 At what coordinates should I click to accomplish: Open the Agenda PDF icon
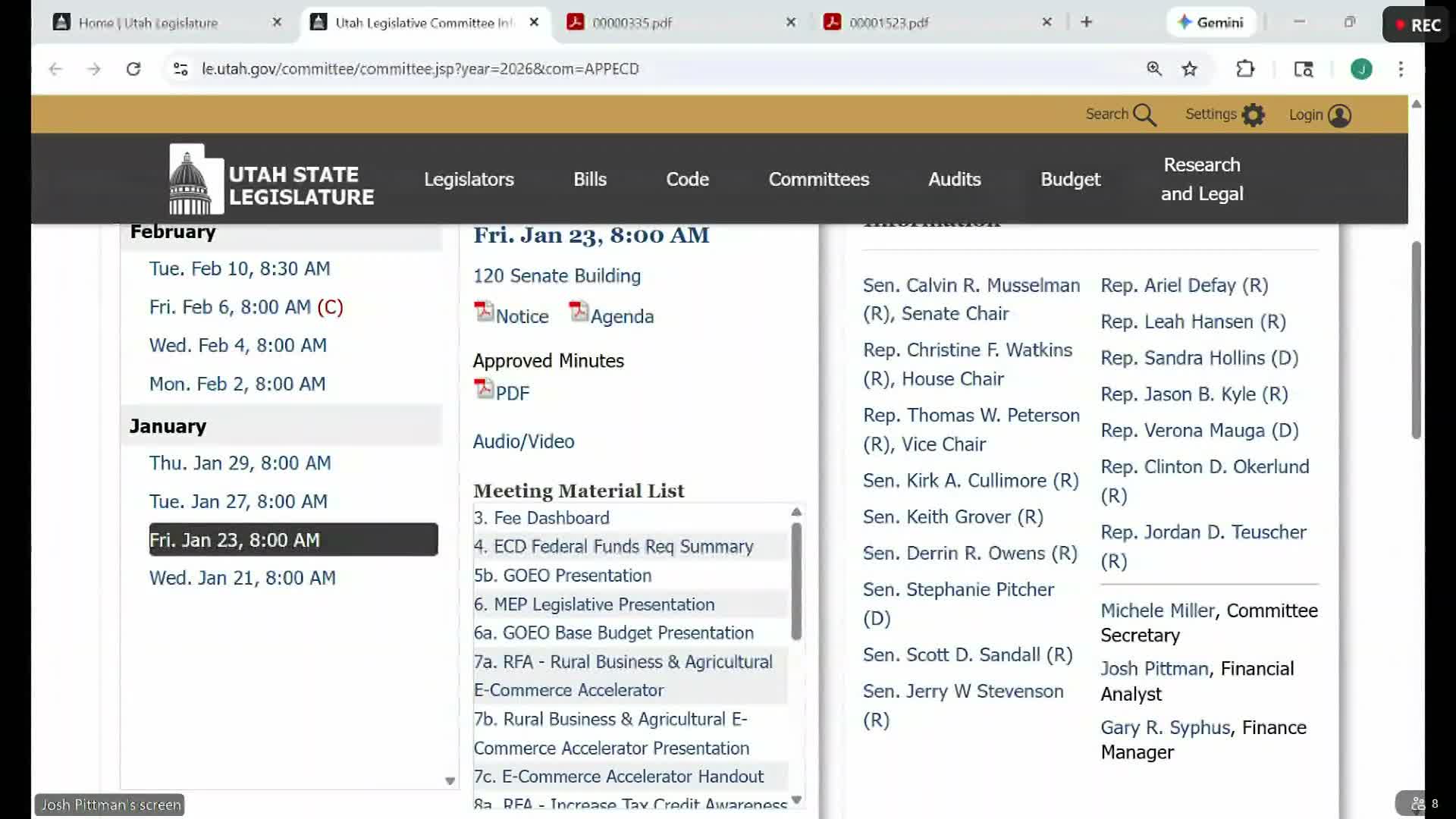point(579,312)
